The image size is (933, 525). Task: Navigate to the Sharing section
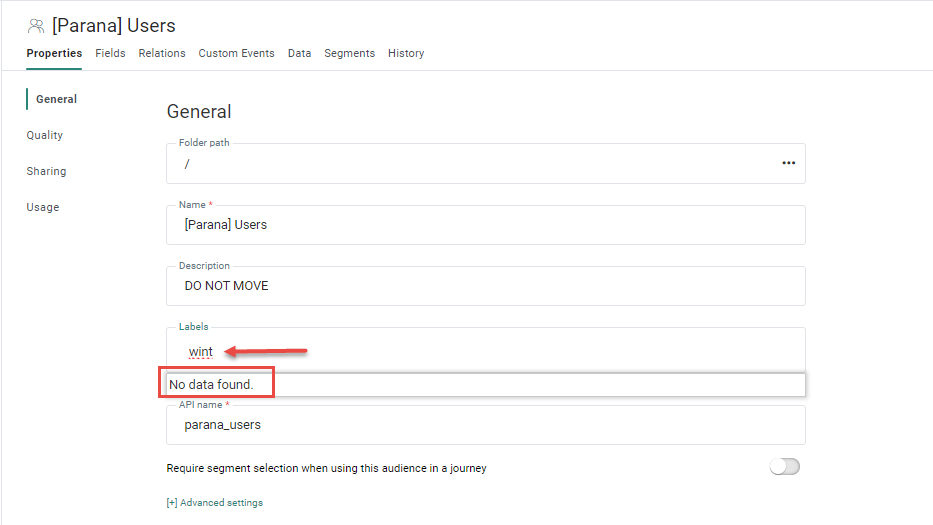46,171
